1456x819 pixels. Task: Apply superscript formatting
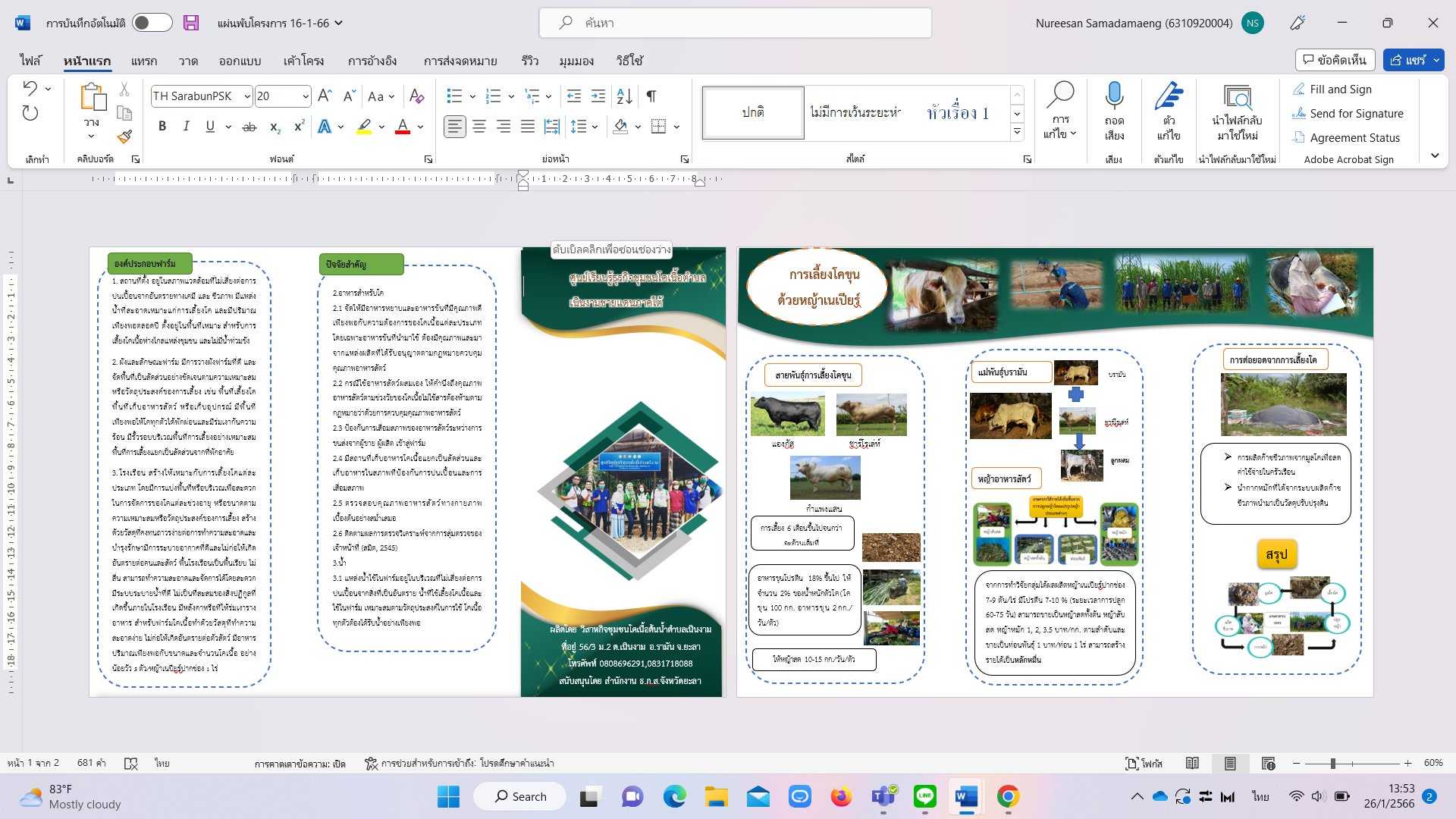click(299, 127)
